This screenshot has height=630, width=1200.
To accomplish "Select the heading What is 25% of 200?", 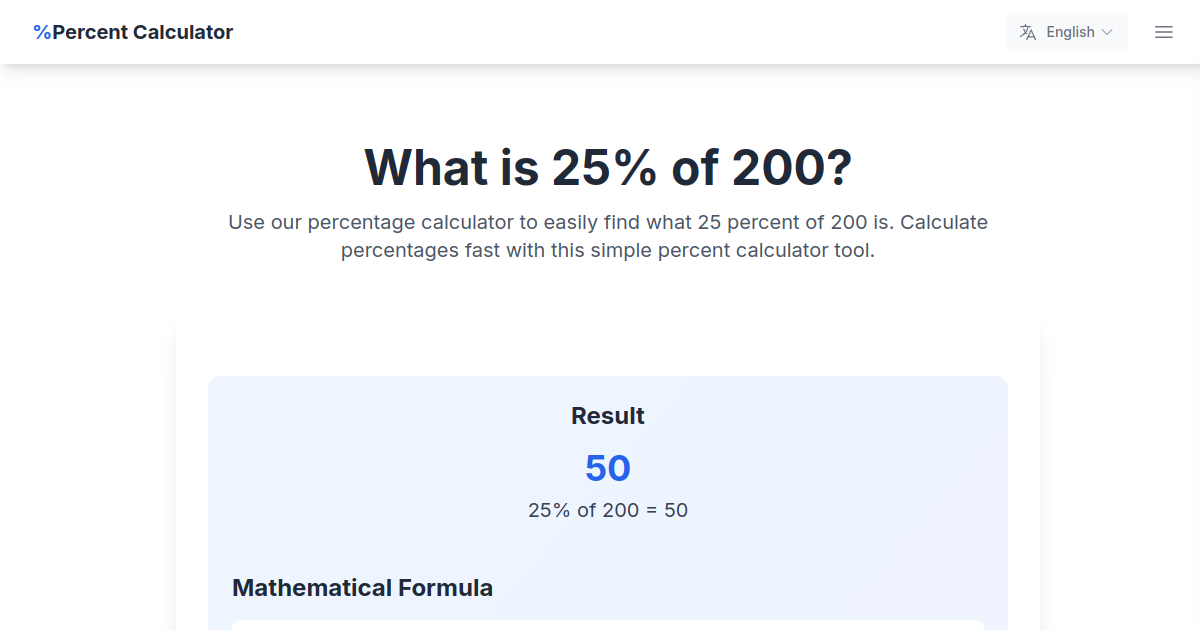I will pyautogui.click(x=607, y=167).
